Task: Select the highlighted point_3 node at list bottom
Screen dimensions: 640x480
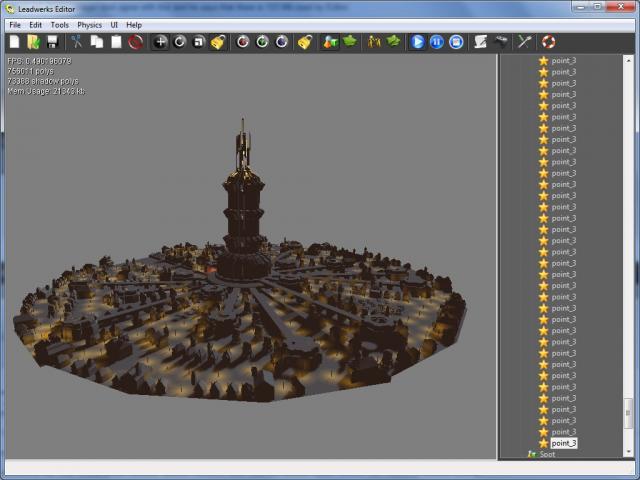Action: tap(563, 443)
